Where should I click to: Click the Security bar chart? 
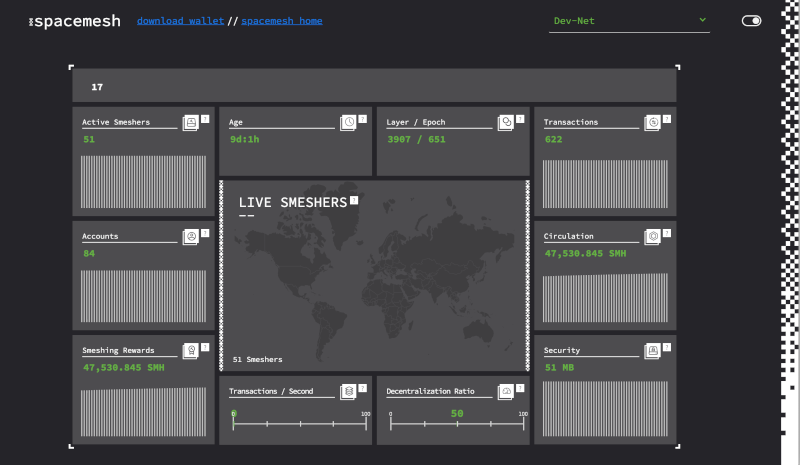pos(605,409)
